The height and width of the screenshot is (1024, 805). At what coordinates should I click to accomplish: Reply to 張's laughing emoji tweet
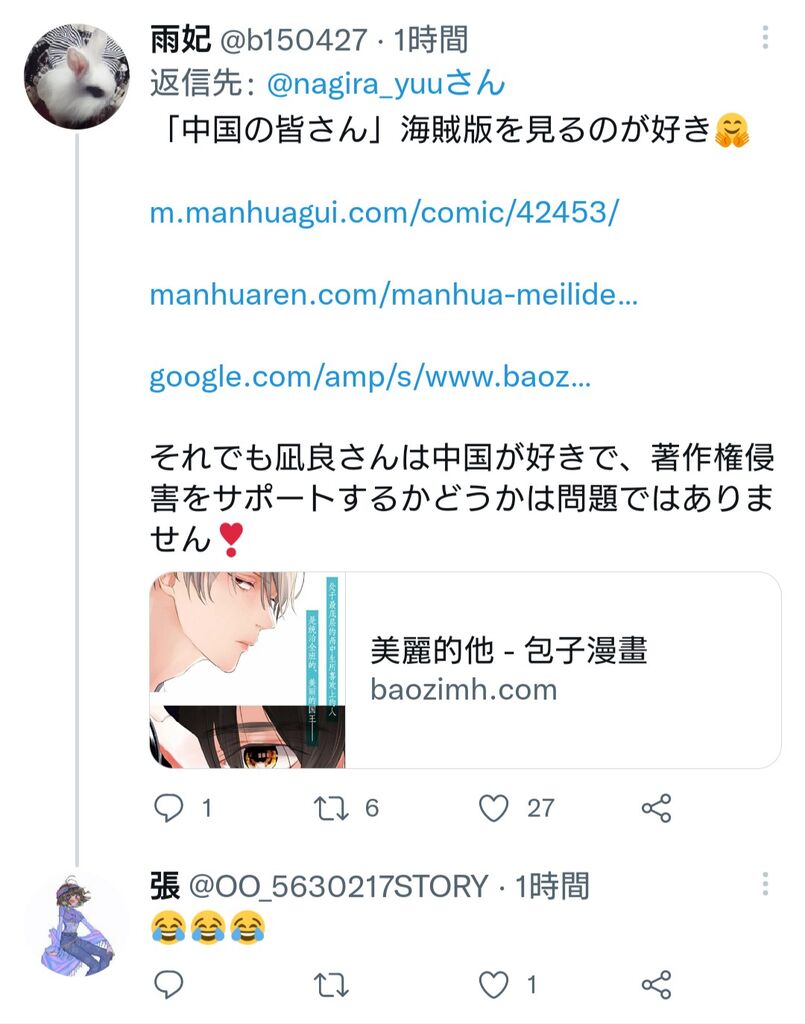168,984
